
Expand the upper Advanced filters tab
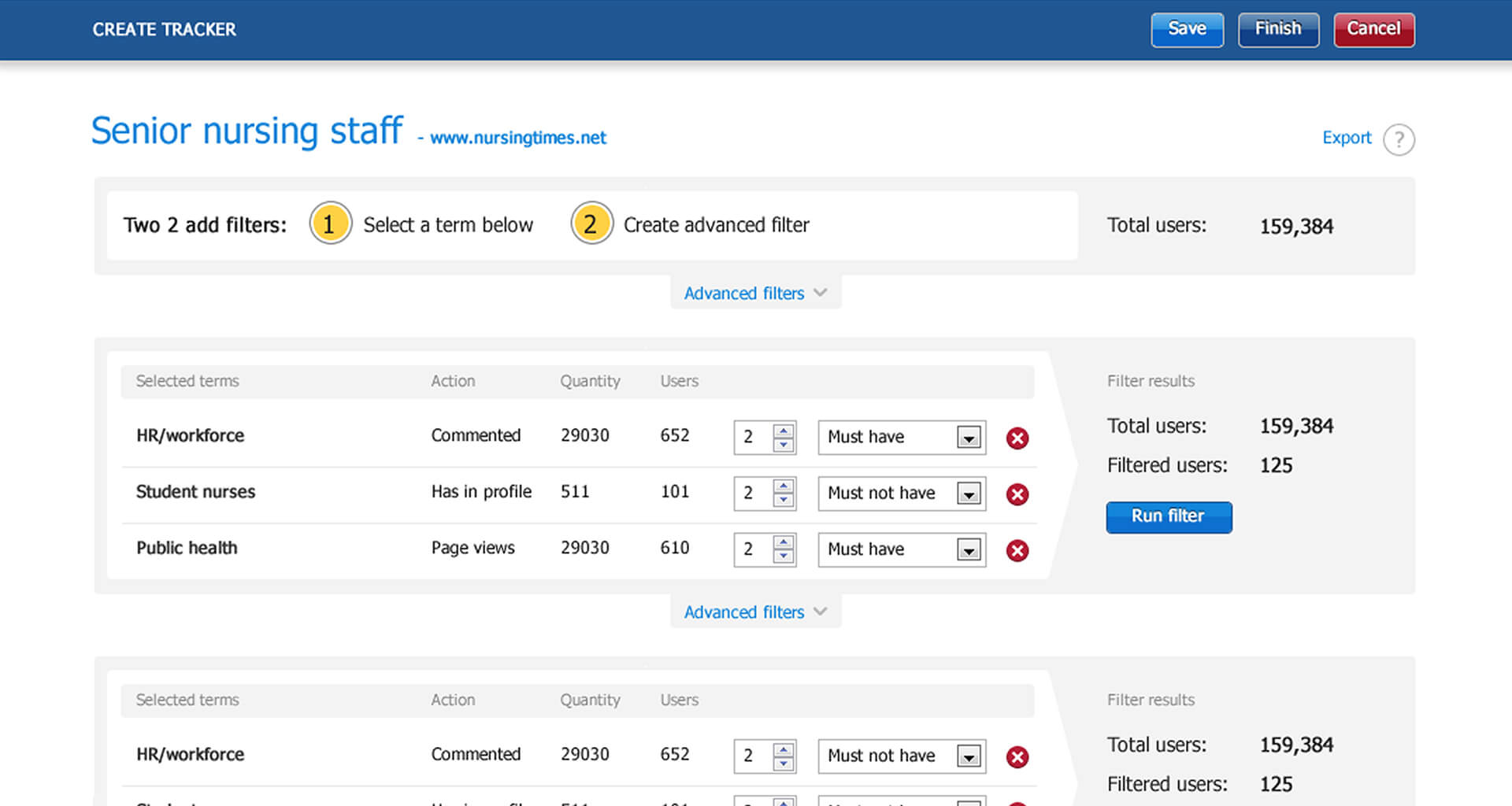[754, 293]
